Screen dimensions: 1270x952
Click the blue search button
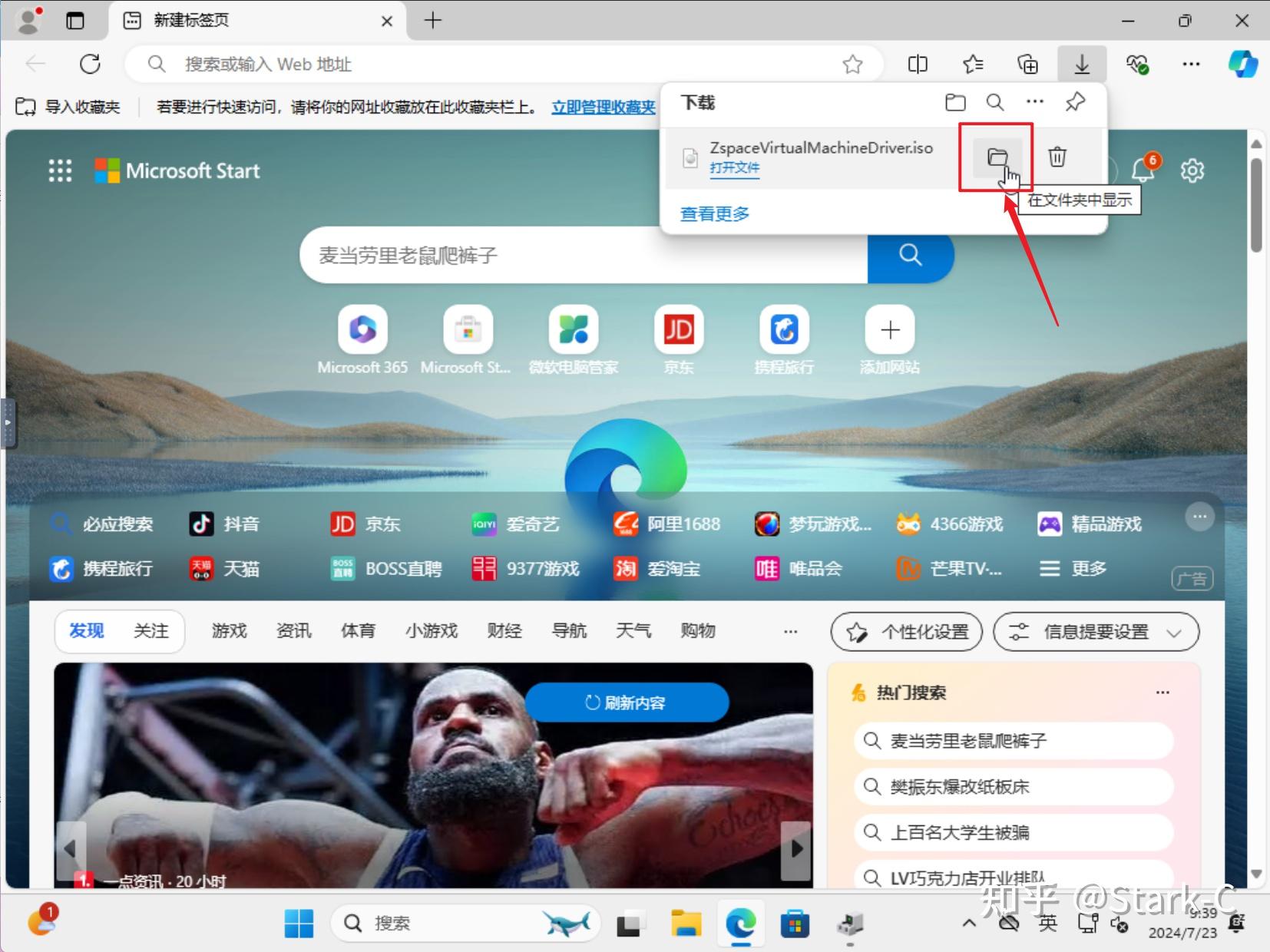point(911,255)
